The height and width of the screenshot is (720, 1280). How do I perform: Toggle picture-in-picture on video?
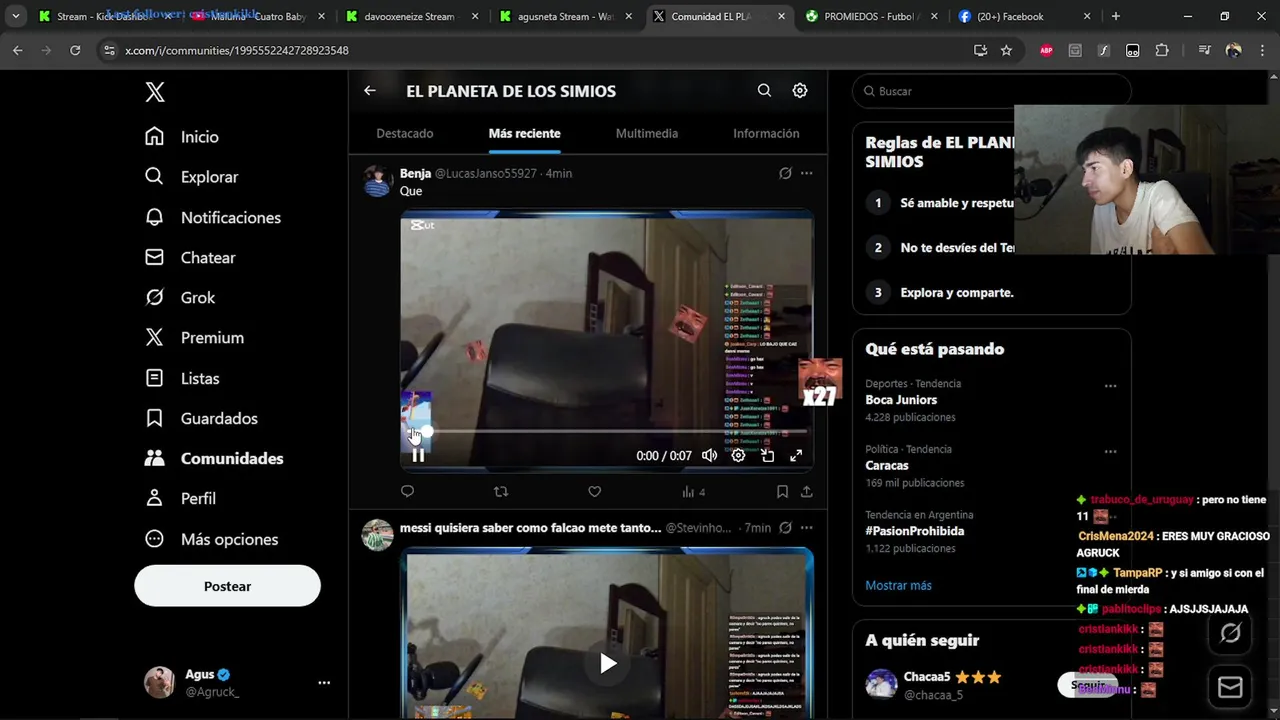click(x=767, y=455)
